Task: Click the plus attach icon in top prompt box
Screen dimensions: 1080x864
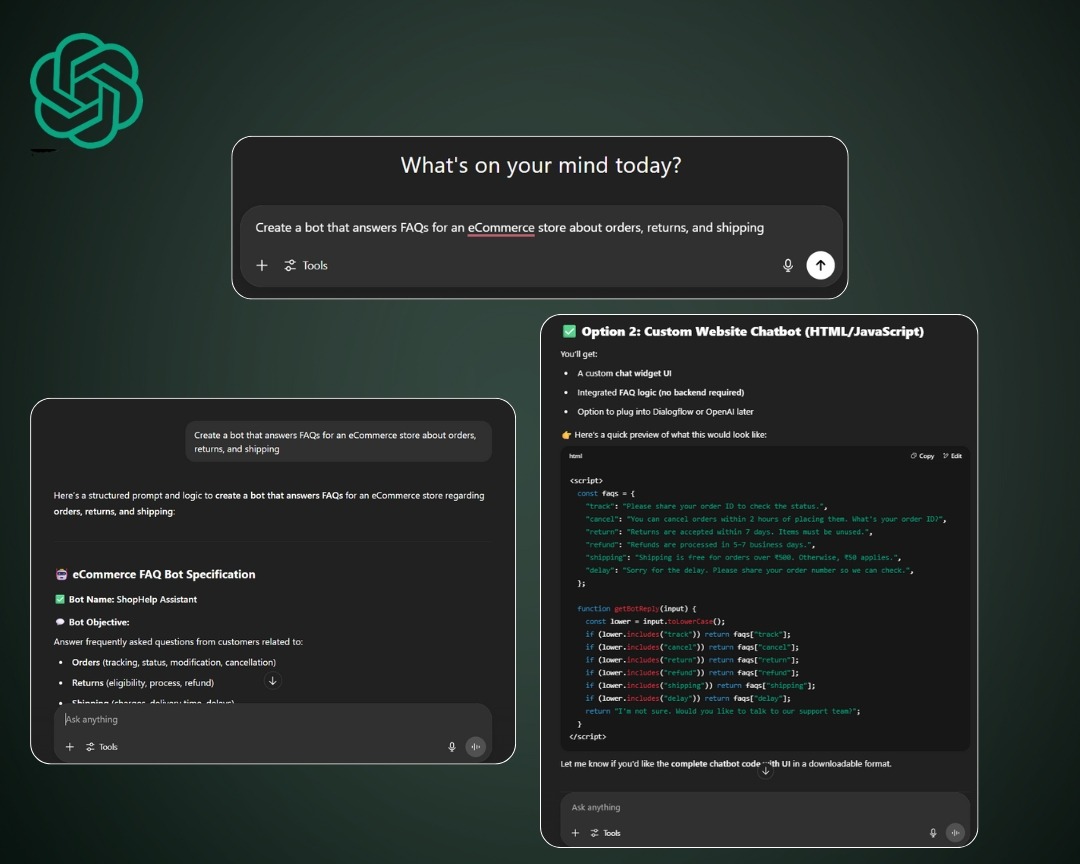Action: click(262, 265)
